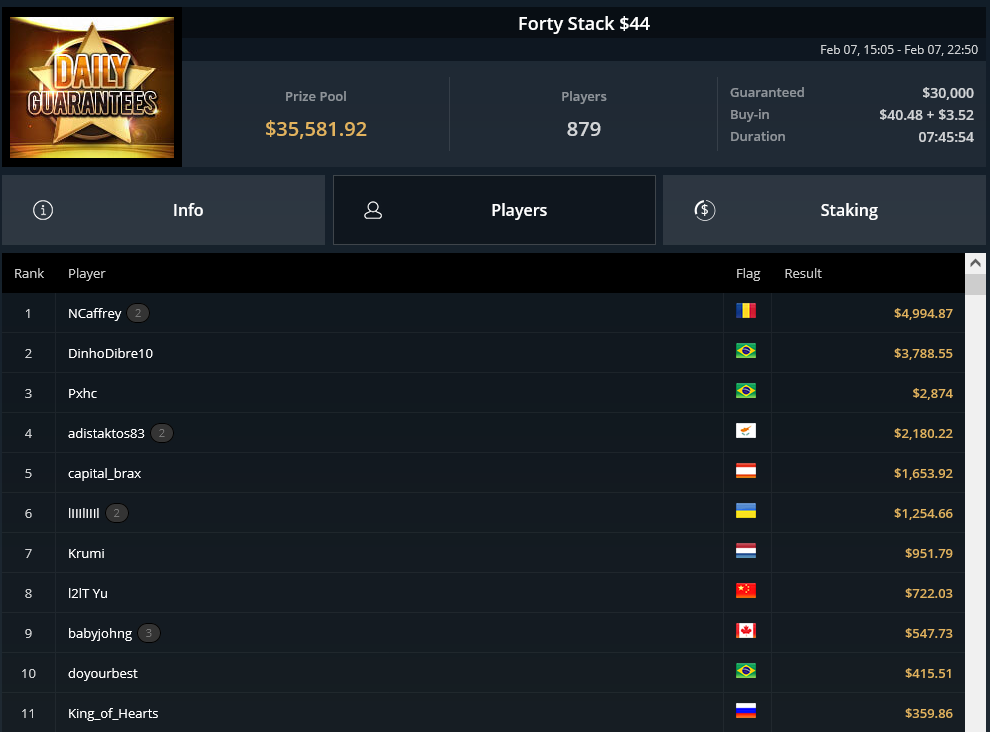Click the $359.86 result
This screenshot has width=990, height=732.
pyautogui.click(x=929, y=713)
